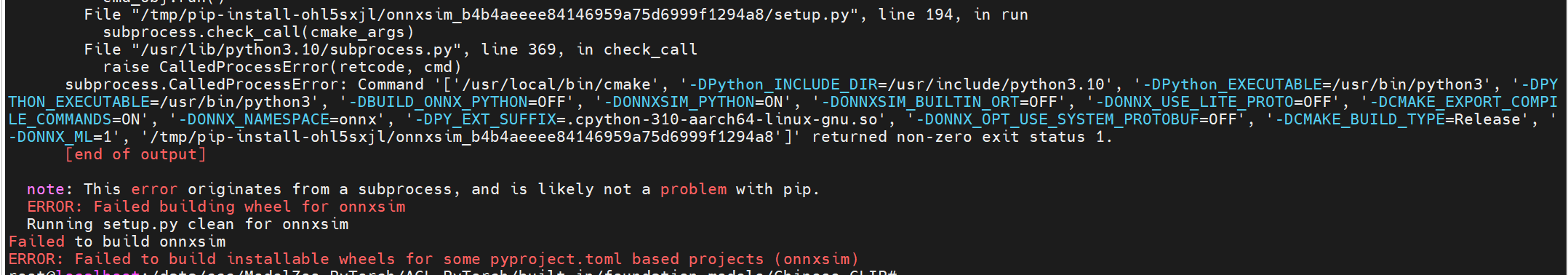Viewport: 1568px width, 275px height.
Task: Click the red [end of output] marker
Action: [x=136, y=155]
